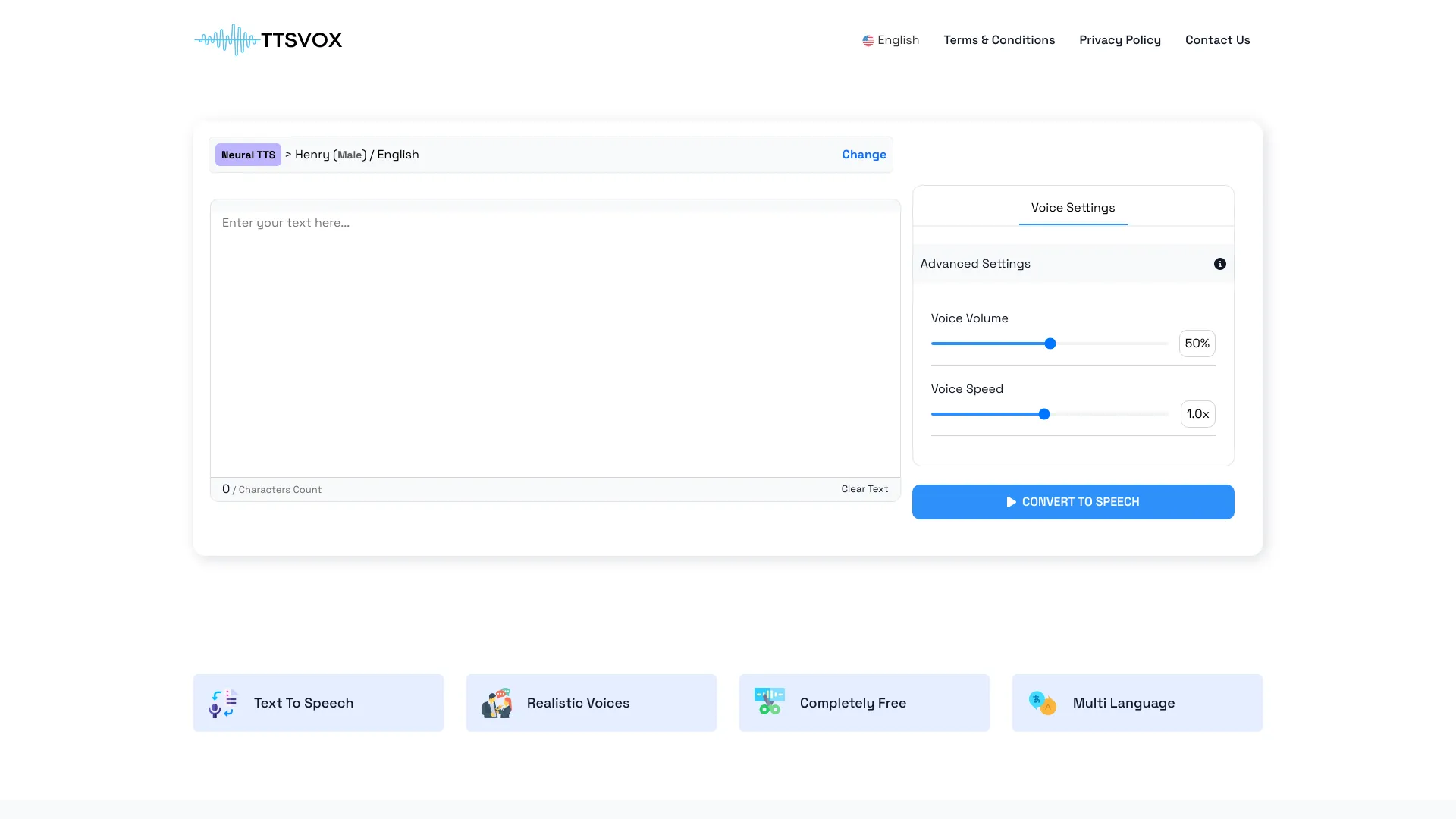1456x819 pixels.
Task: Click the Completely Free feature icon
Action: click(769, 702)
